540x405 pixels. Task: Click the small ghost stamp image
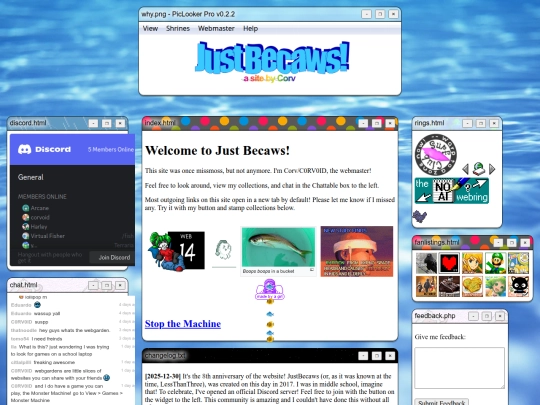224,250
